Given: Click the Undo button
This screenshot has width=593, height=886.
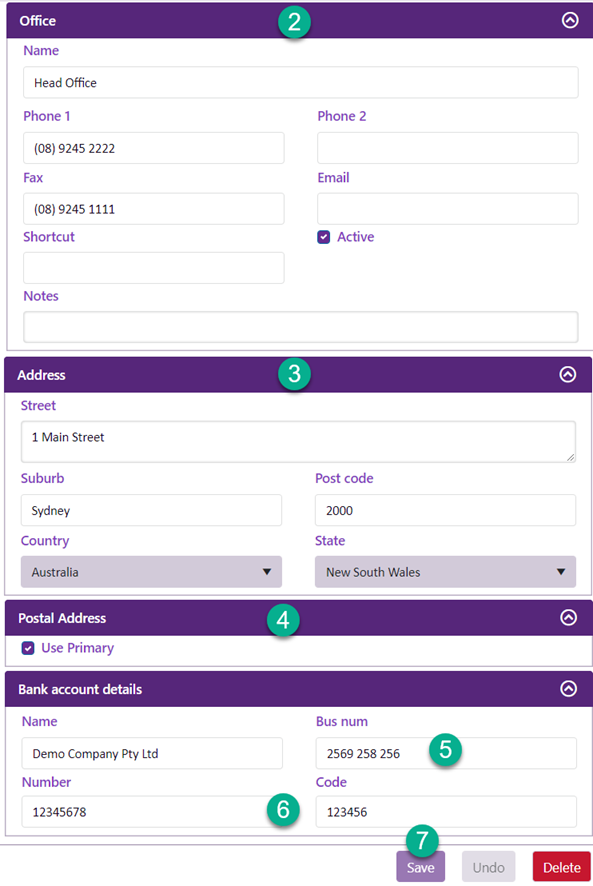Looking at the screenshot, I should tap(488, 867).
